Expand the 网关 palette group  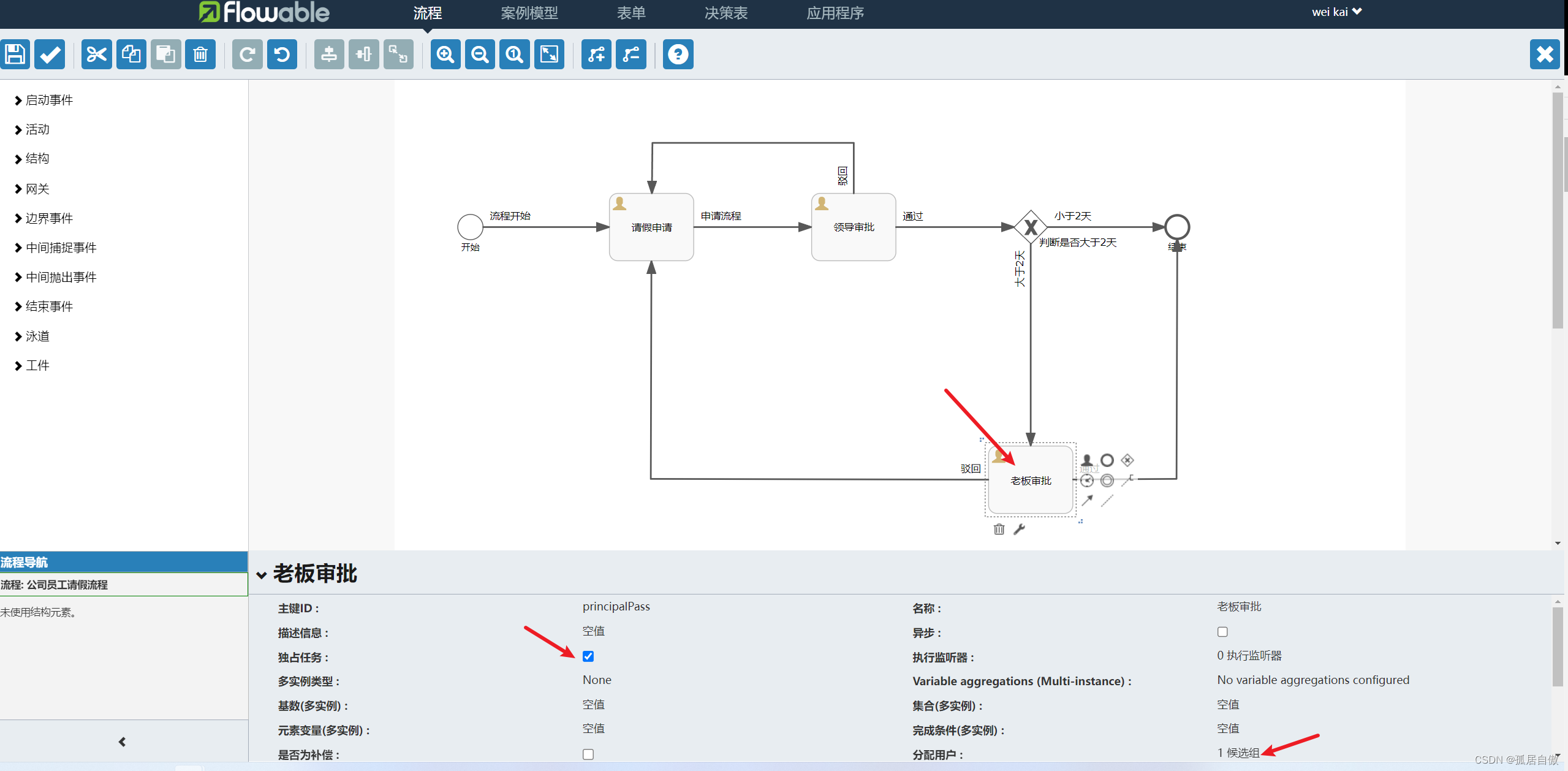point(32,189)
